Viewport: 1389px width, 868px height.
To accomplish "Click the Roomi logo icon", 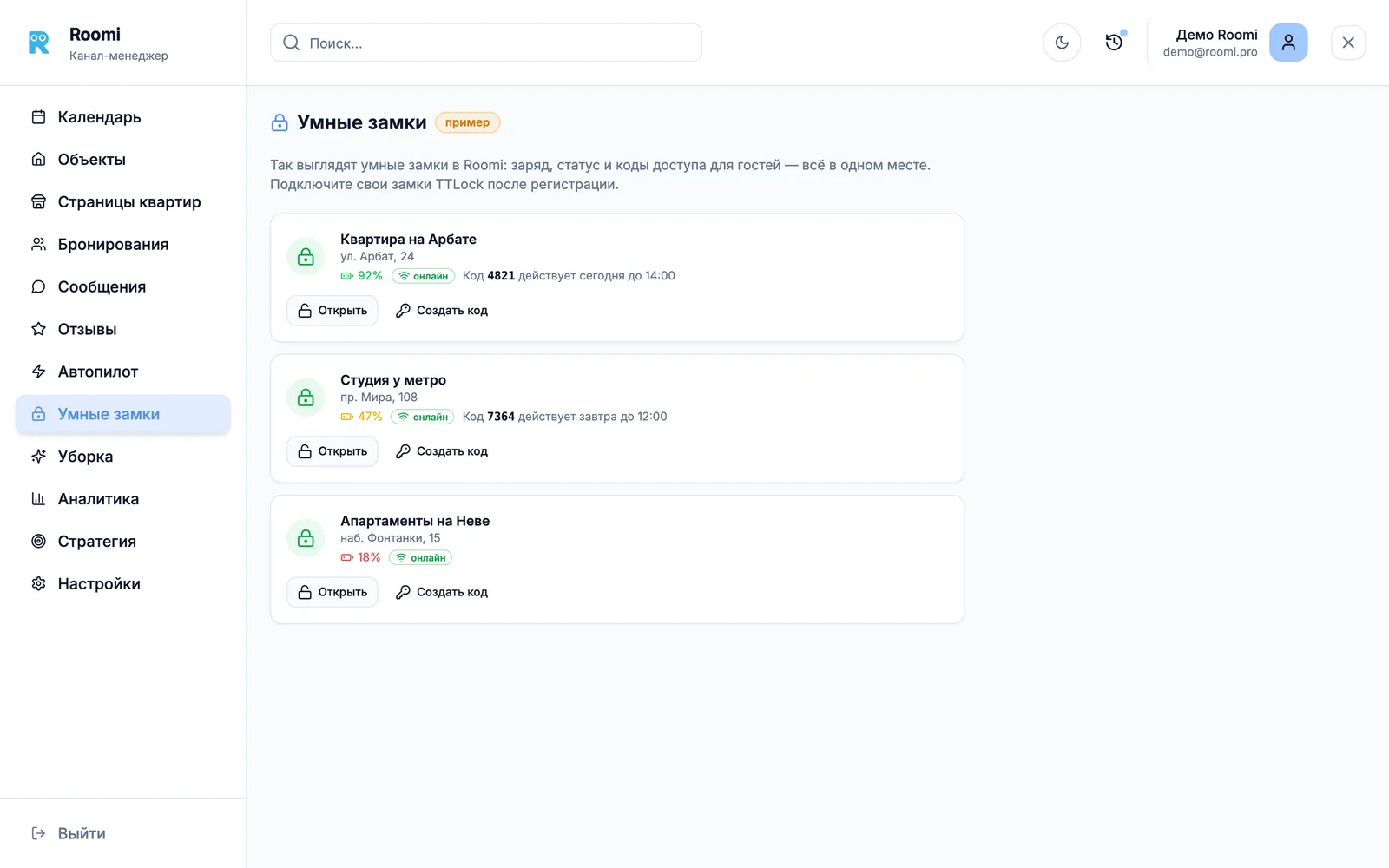I will [x=39, y=43].
